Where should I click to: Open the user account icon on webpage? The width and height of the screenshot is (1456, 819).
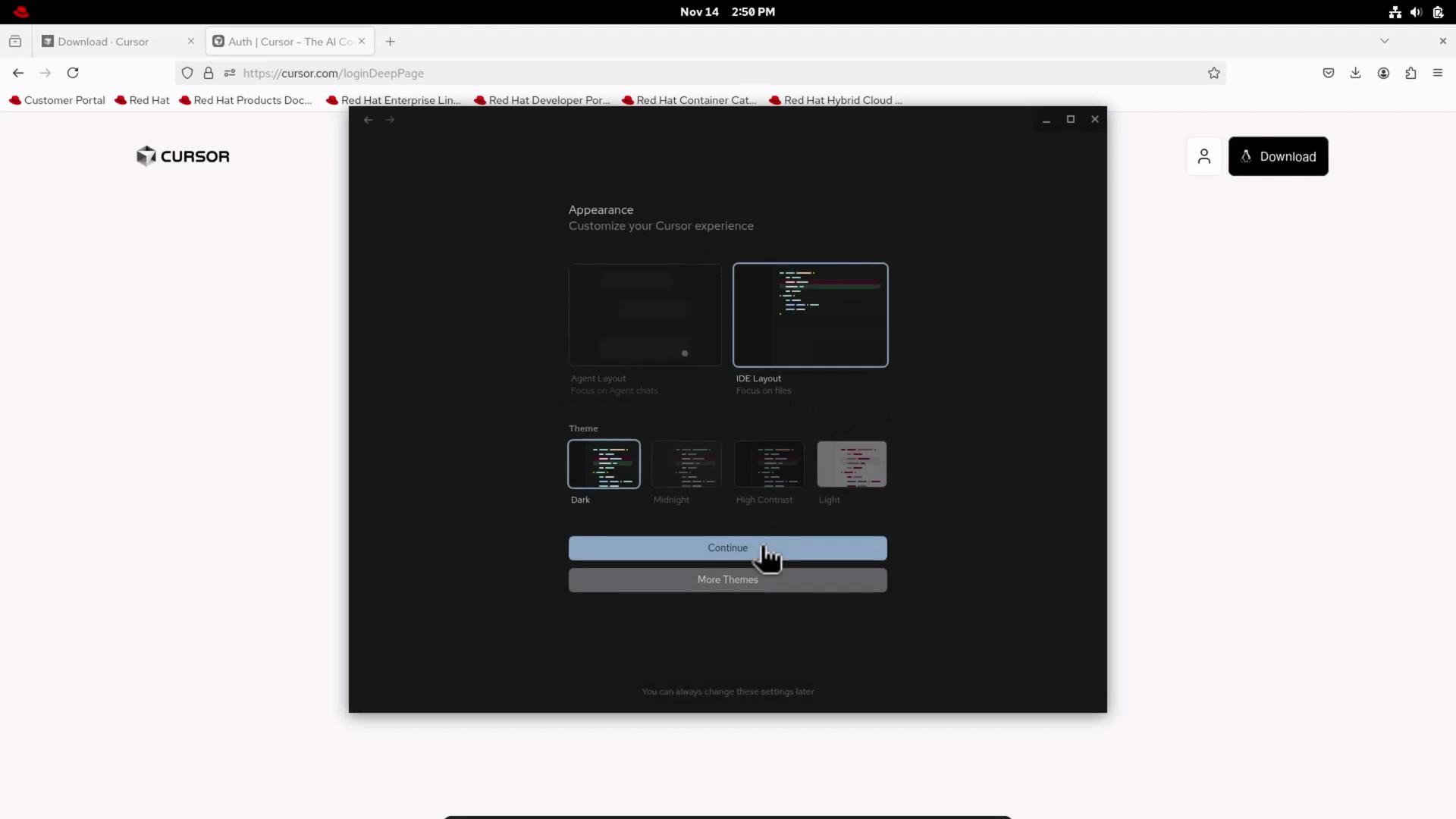[x=1204, y=156]
